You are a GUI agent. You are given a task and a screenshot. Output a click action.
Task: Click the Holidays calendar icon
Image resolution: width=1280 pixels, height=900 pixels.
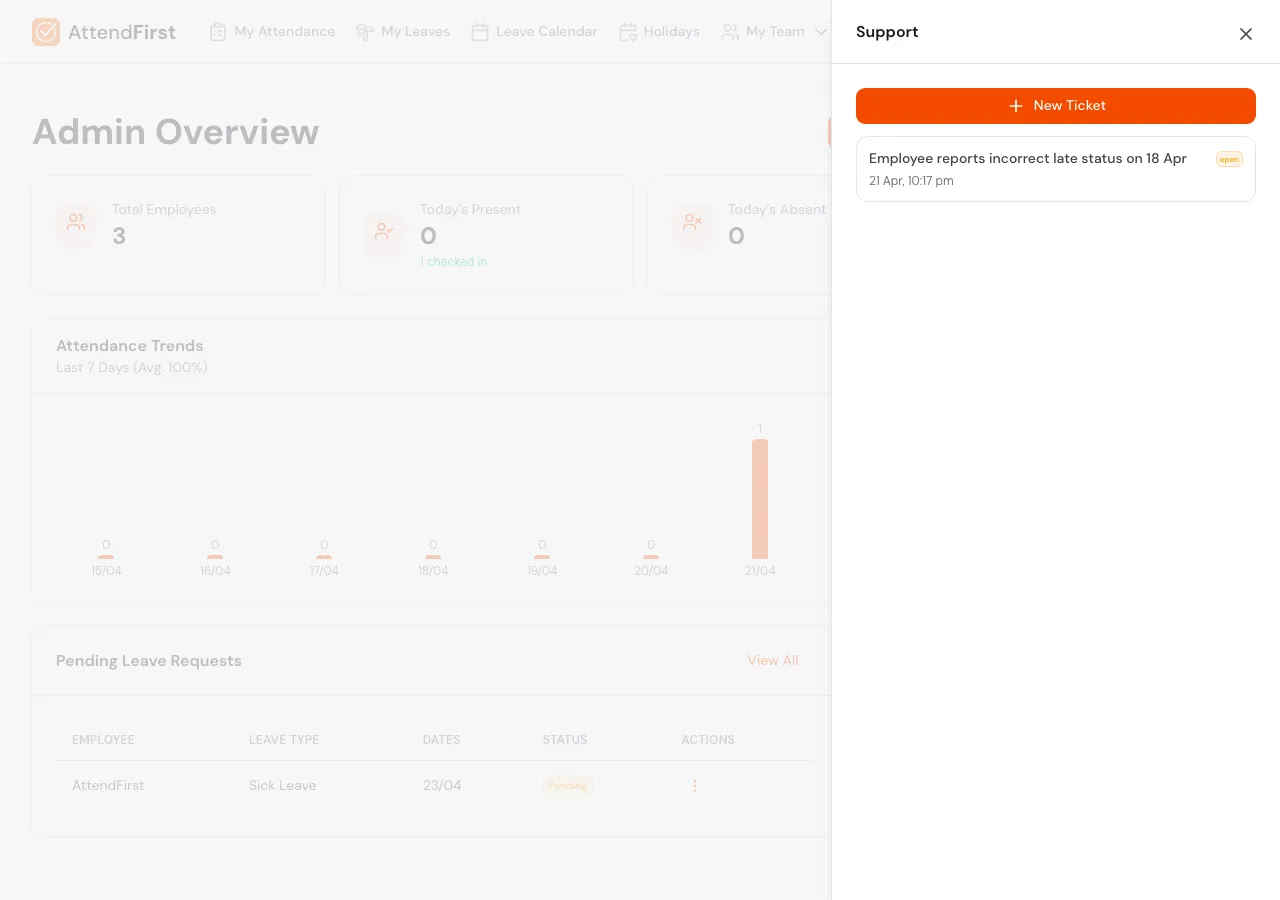[628, 31]
